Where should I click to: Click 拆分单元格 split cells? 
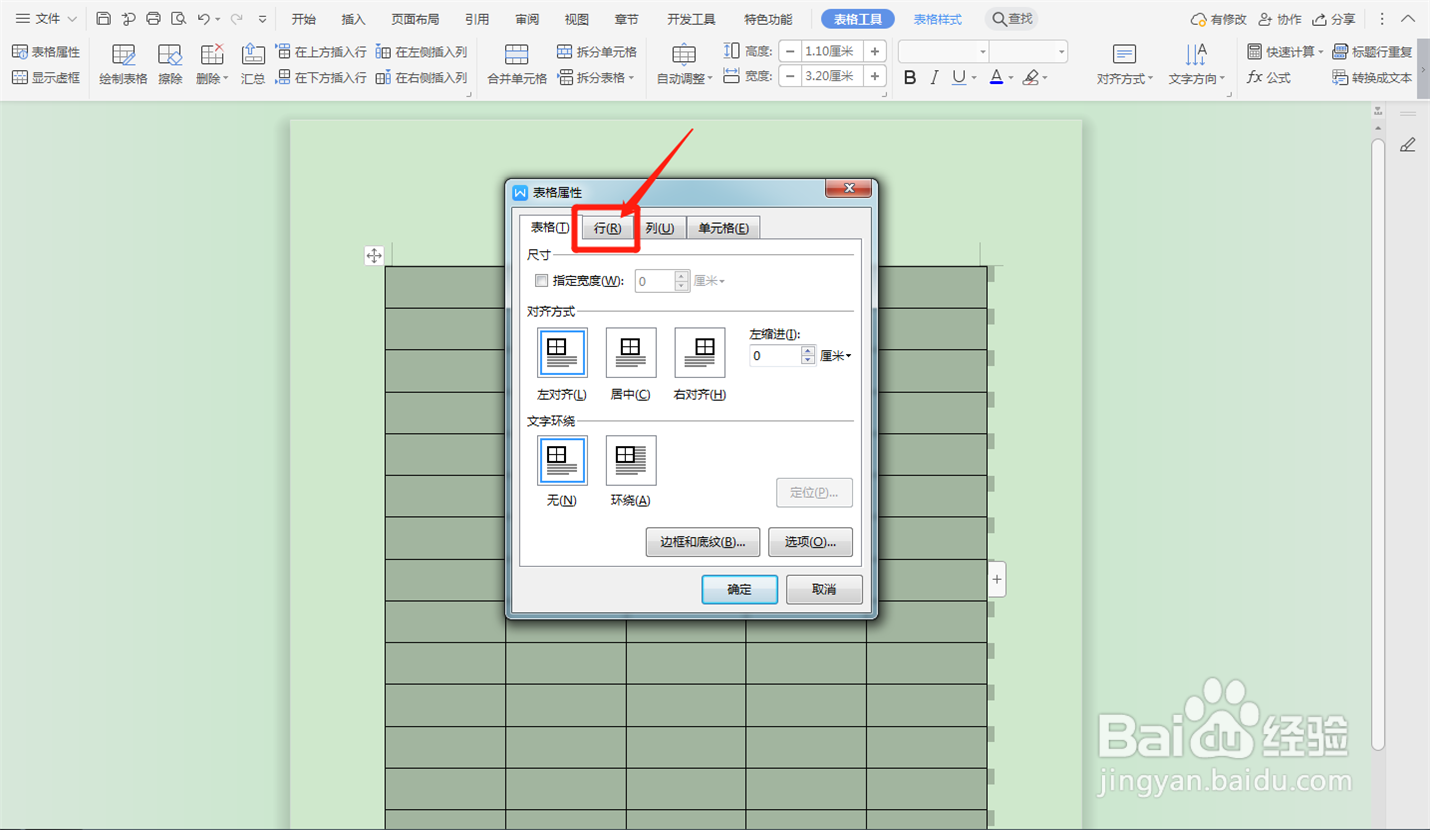(597, 52)
